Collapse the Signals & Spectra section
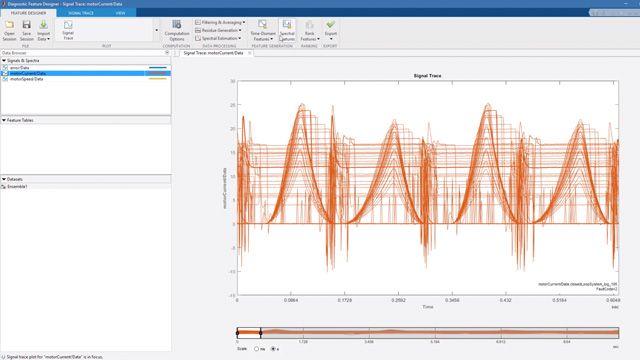The width and height of the screenshot is (640, 360). click(x=4, y=60)
